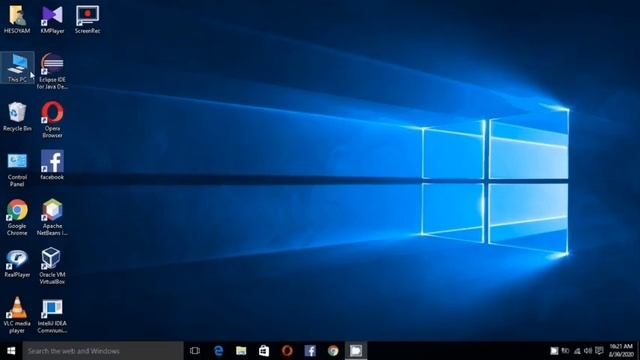
Task: Select the Recycle Bin icon
Action: click(17, 117)
